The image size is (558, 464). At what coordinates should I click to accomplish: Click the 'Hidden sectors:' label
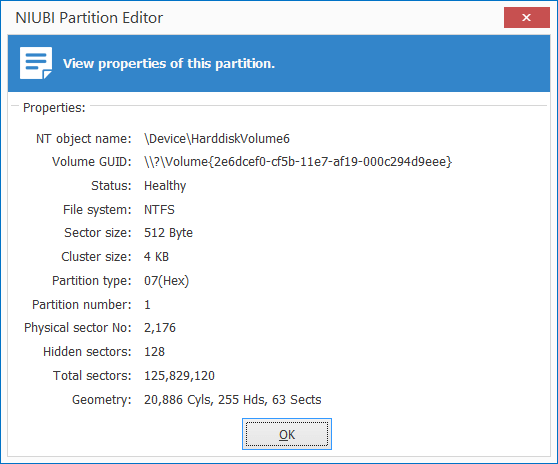click(87, 352)
